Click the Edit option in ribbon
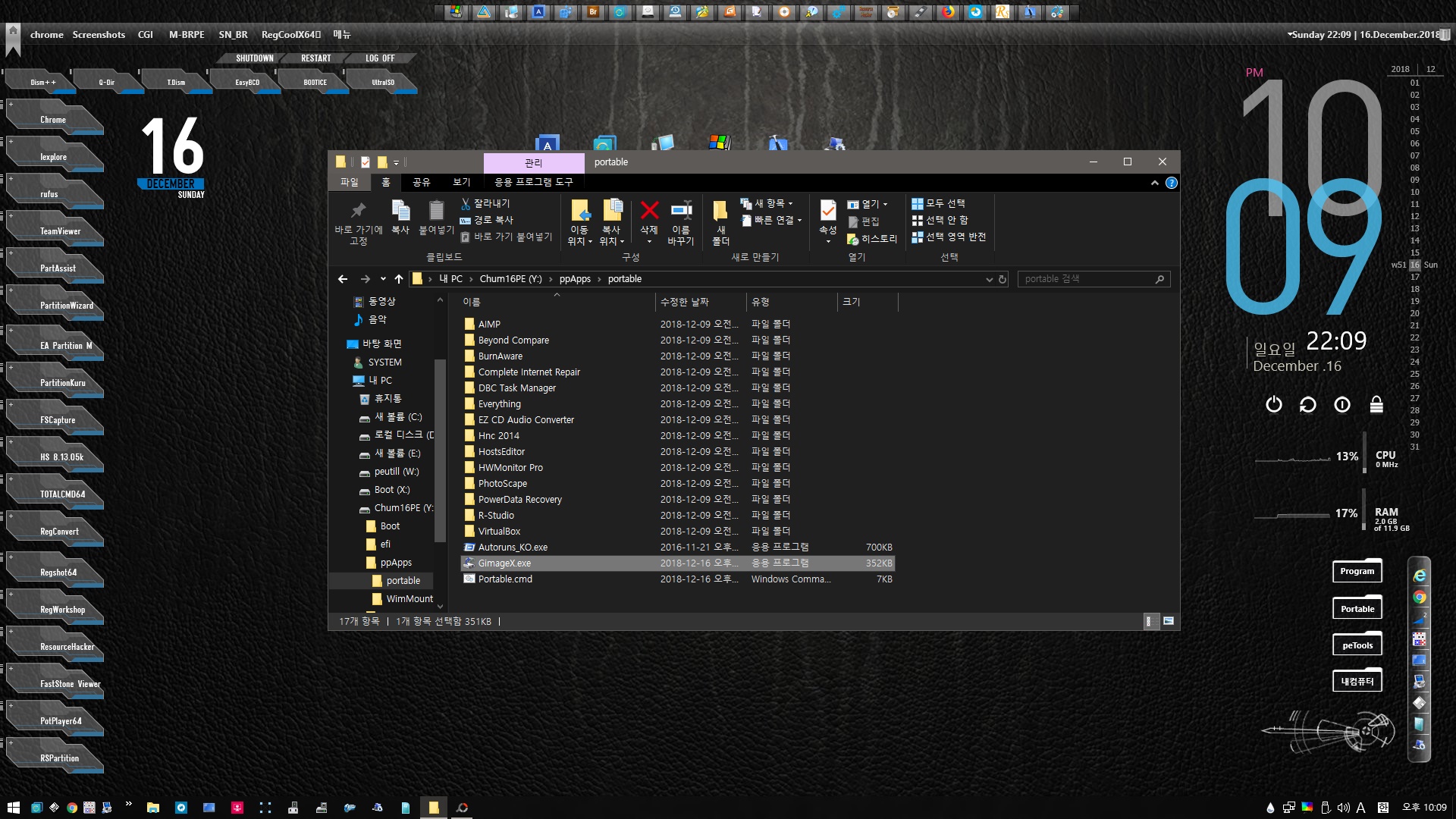1456x819 pixels. point(864,221)
